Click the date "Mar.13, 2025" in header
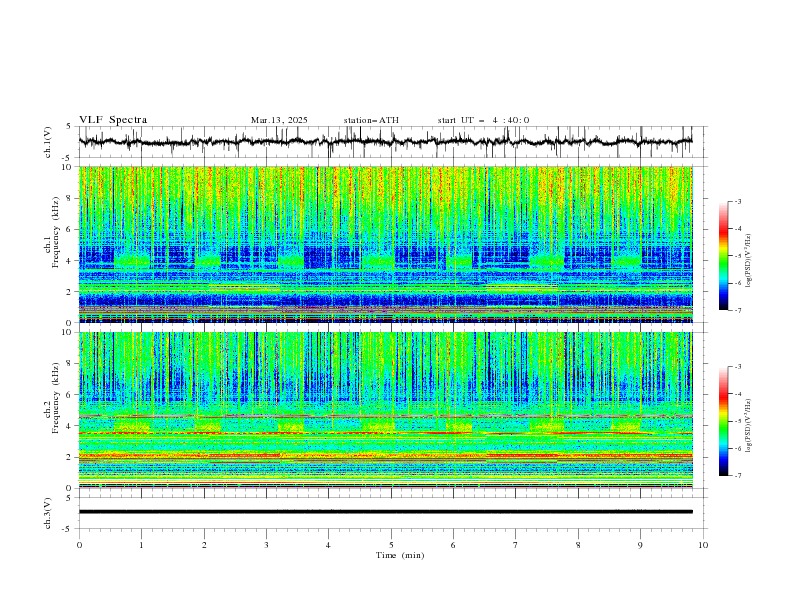792x612 pixels. [279, 120]
